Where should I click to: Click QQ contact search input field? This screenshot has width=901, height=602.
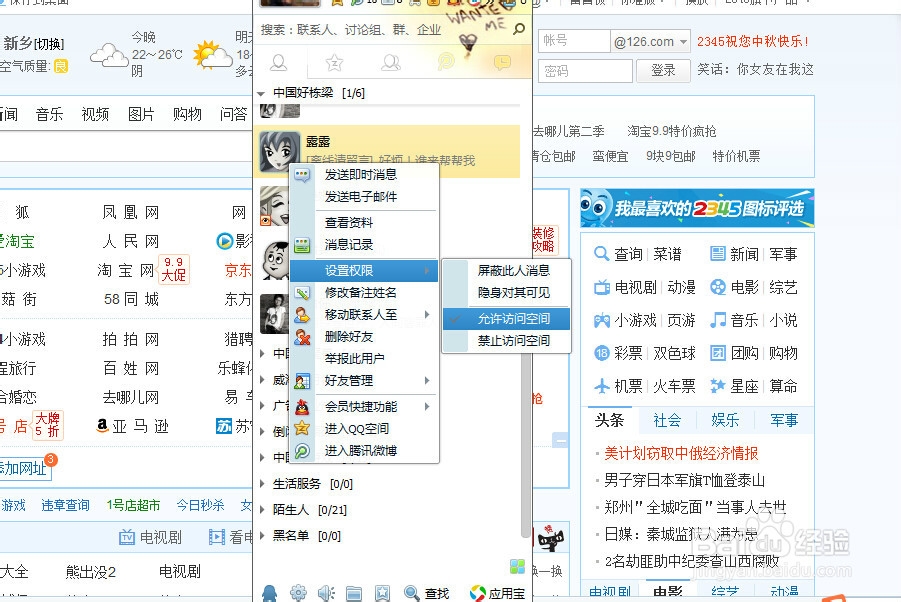(x=382, y=29)
